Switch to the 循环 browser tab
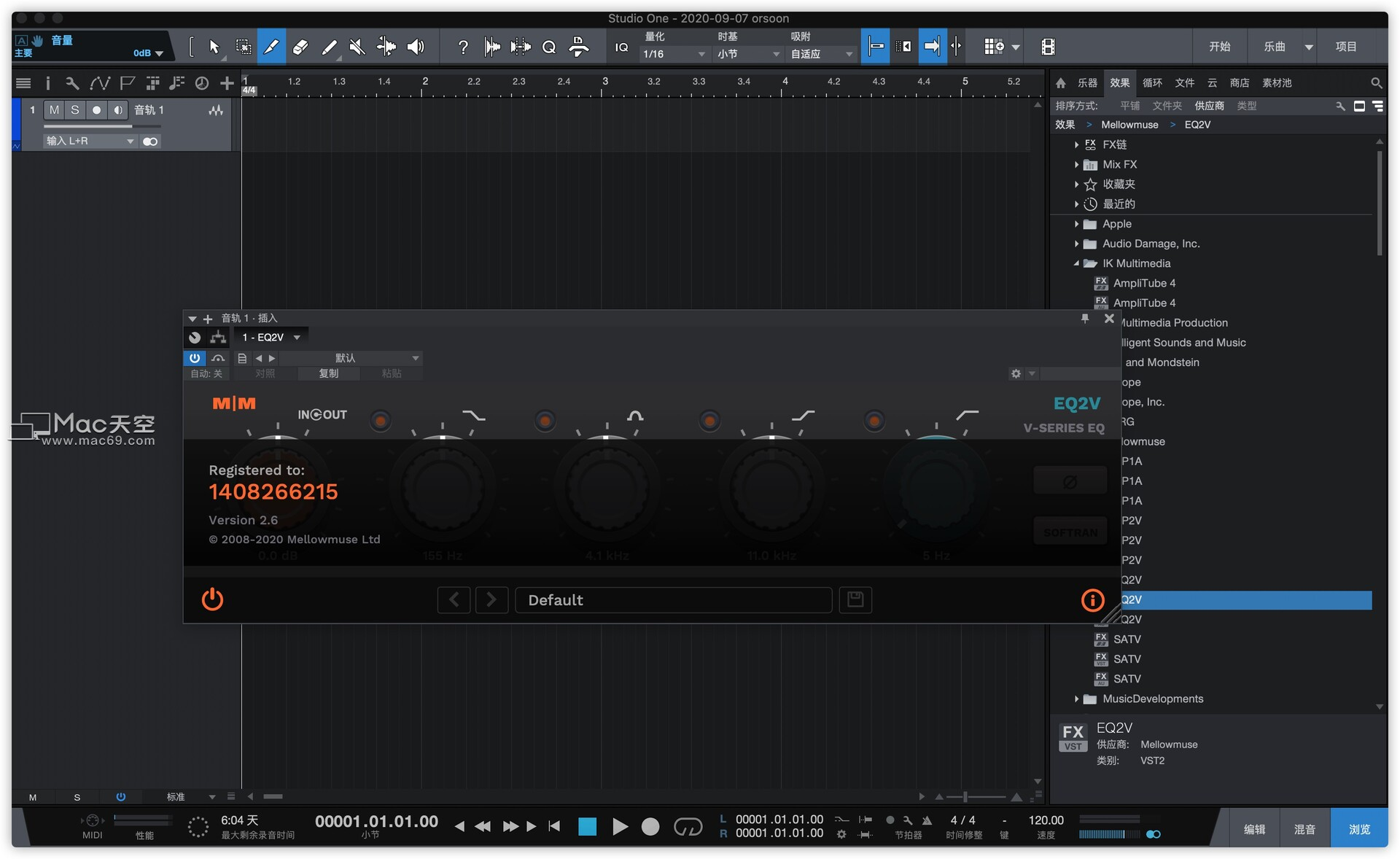Image resolution: width=1400 pixels, height=859 pixels. click(x=1152, y=83)
